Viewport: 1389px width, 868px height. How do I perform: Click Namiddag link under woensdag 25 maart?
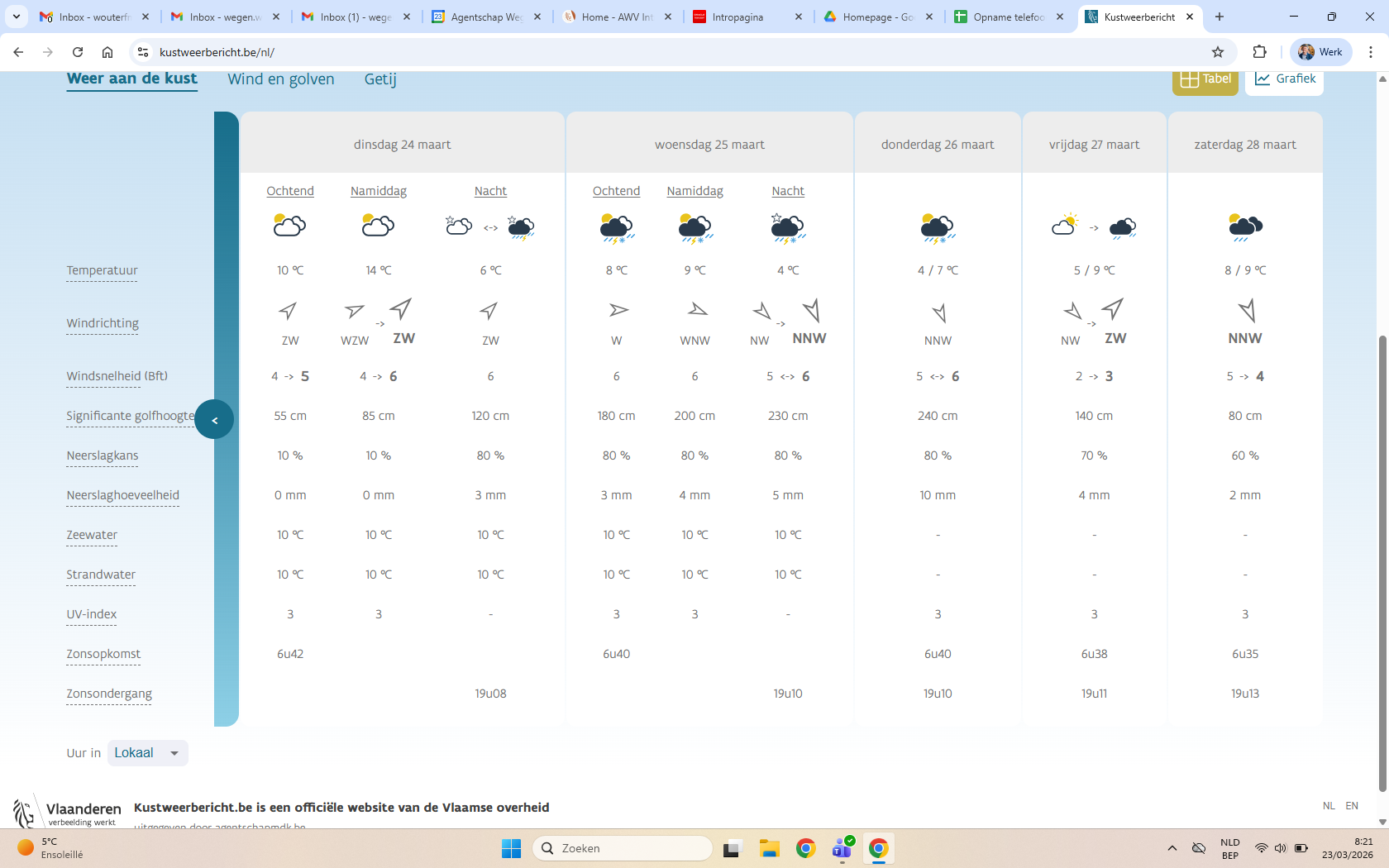click(x=694, y=191)
